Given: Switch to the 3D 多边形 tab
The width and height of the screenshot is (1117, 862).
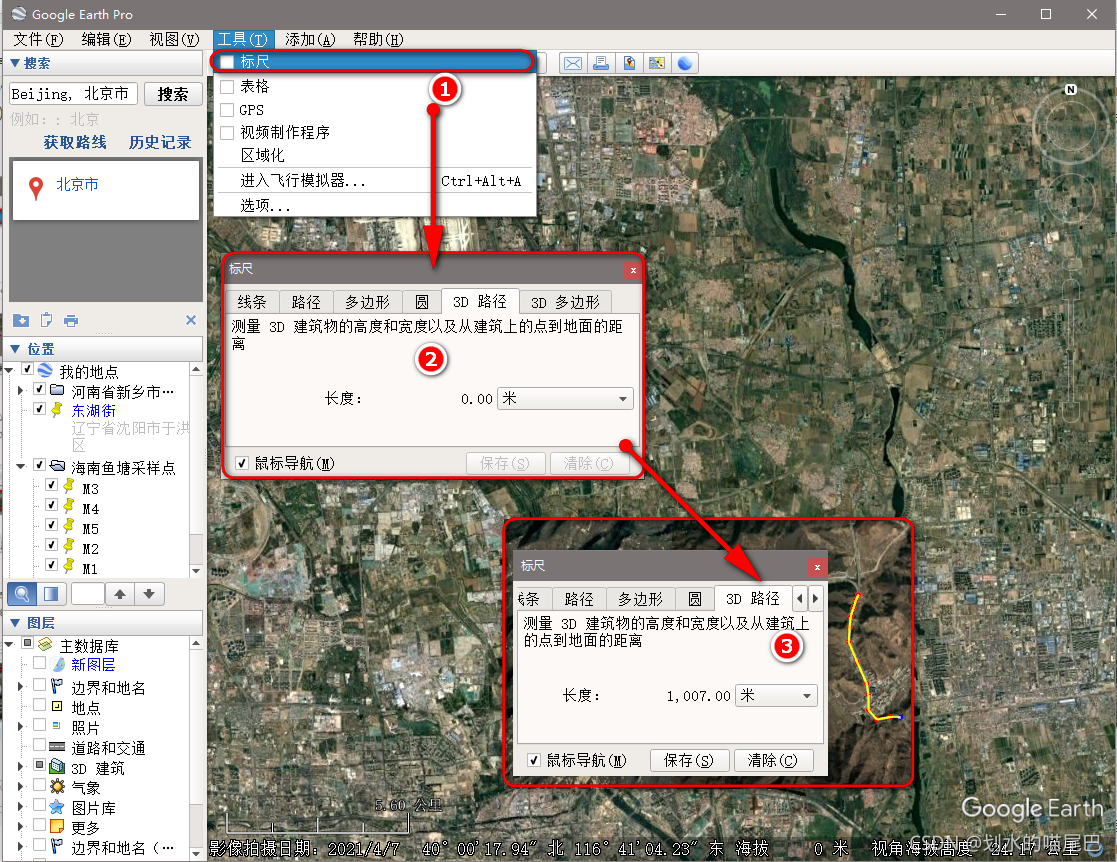Looking at the screenshot, I should (565, 302).
